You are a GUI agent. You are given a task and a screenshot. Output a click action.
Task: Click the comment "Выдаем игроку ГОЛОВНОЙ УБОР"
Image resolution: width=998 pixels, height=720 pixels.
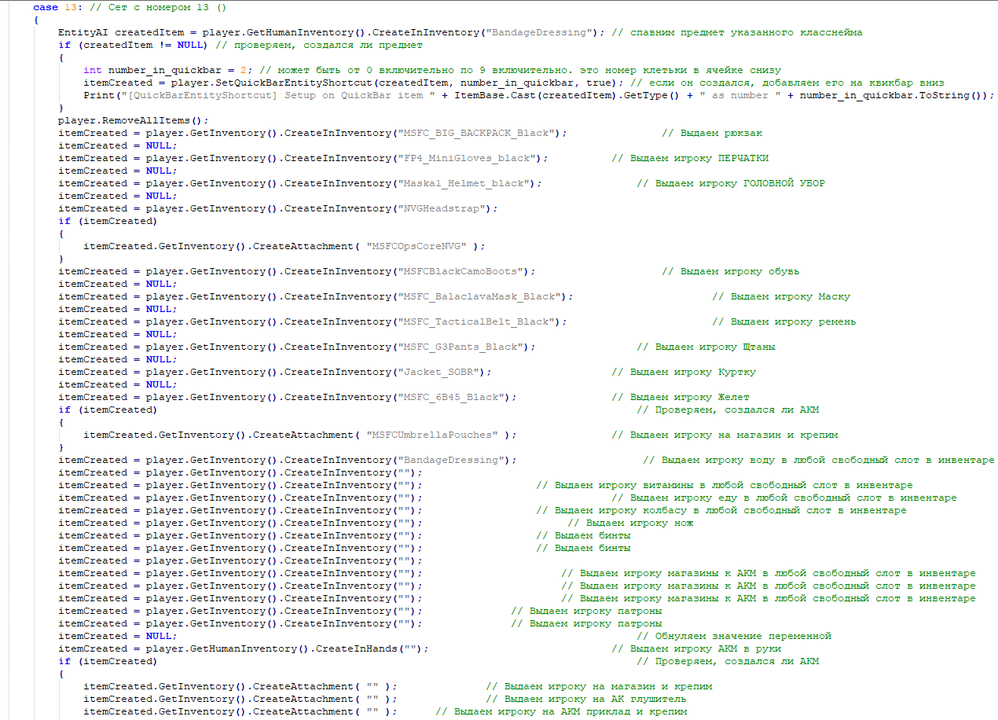pyautogui.click(x=731, y=183)
